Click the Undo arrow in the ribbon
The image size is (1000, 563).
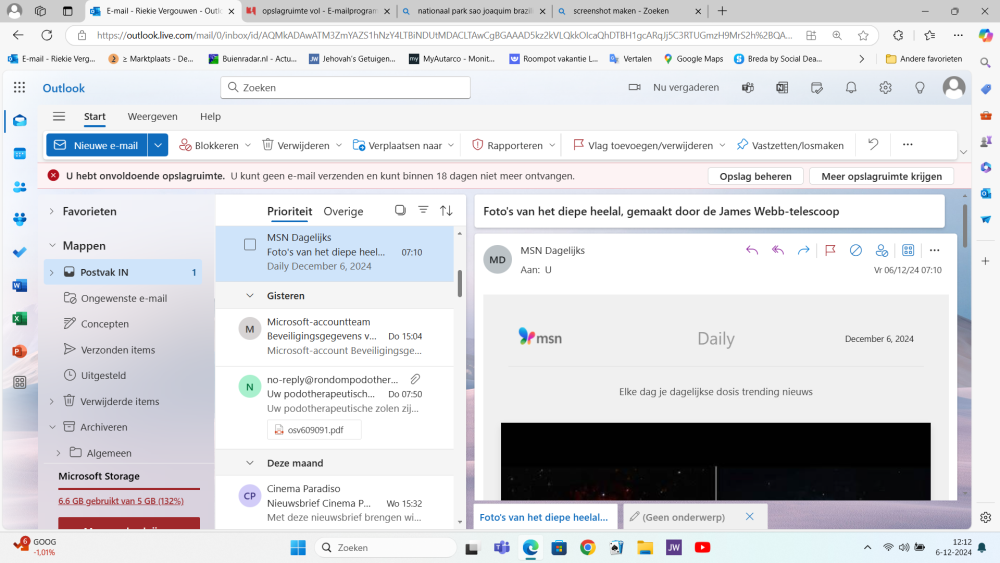(x=873, y=145)
